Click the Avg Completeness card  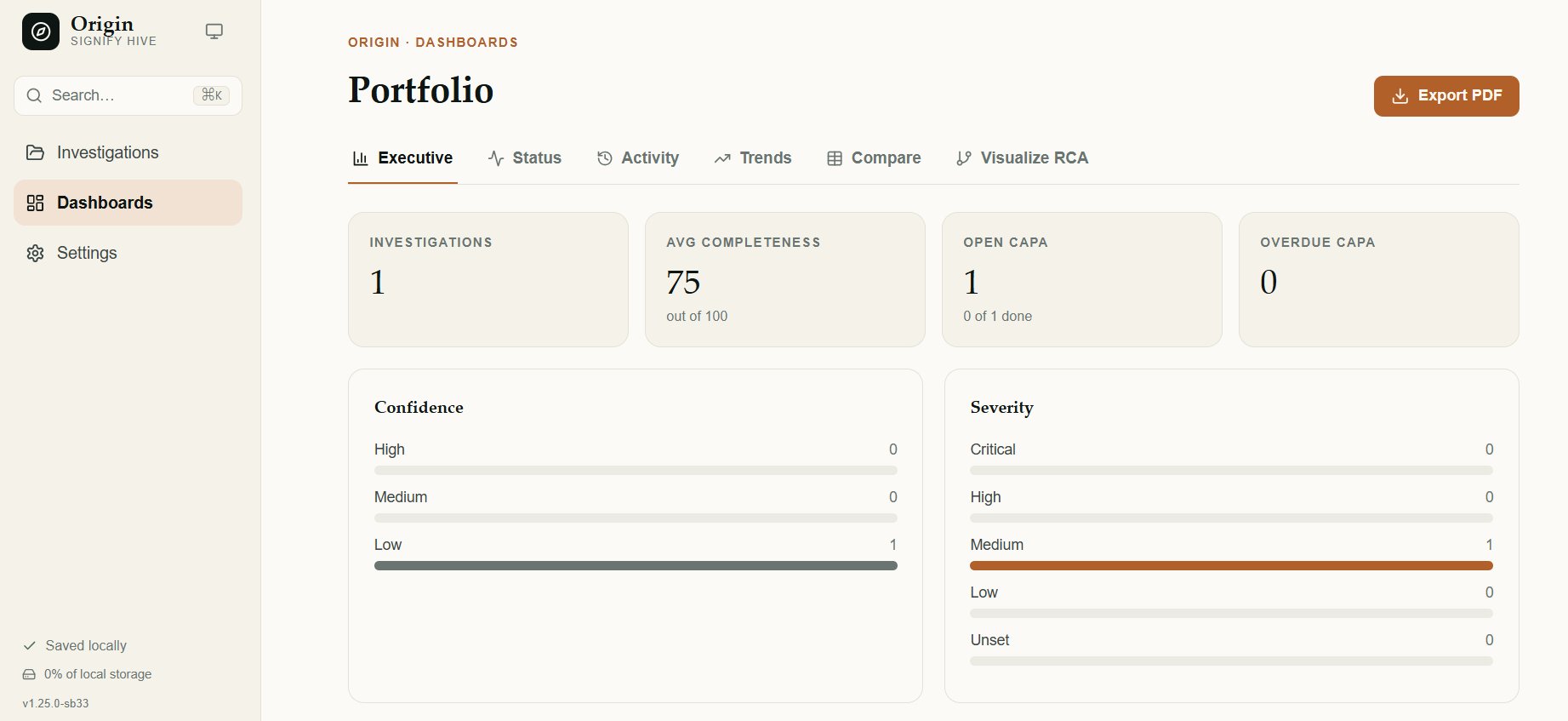point(785,279)
